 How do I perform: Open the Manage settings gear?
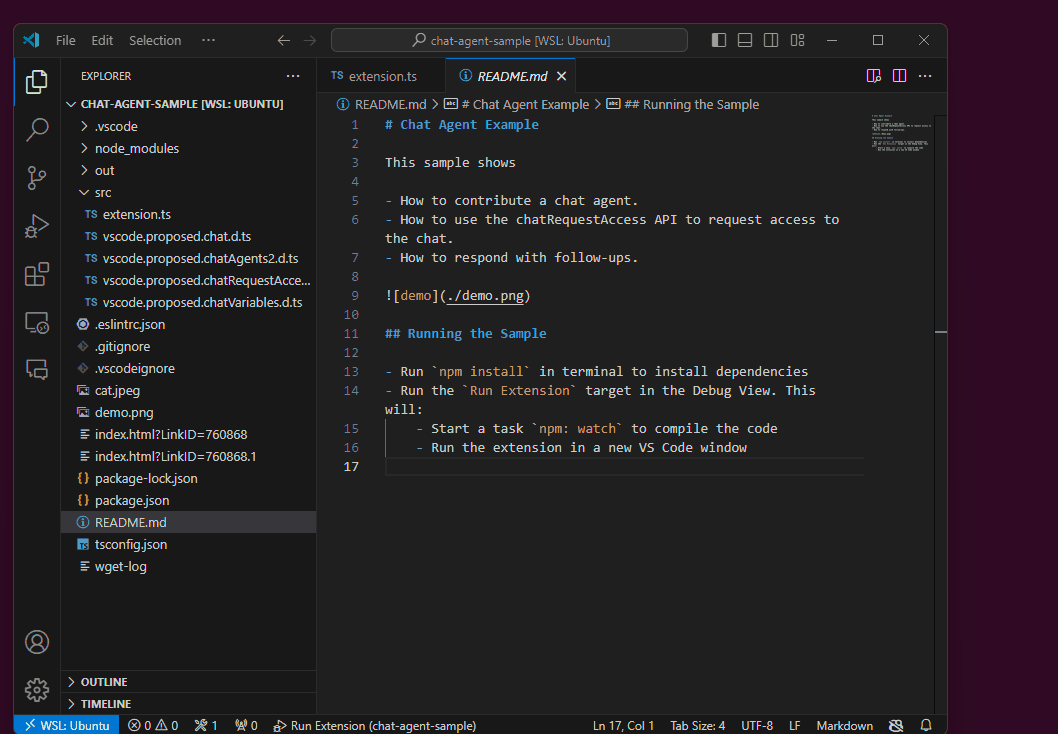(x=37, y=690)
